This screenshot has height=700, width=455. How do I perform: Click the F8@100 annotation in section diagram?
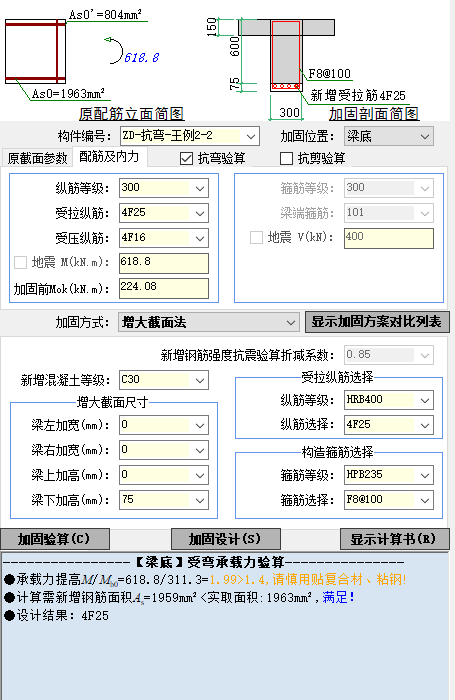pos(330,74)
